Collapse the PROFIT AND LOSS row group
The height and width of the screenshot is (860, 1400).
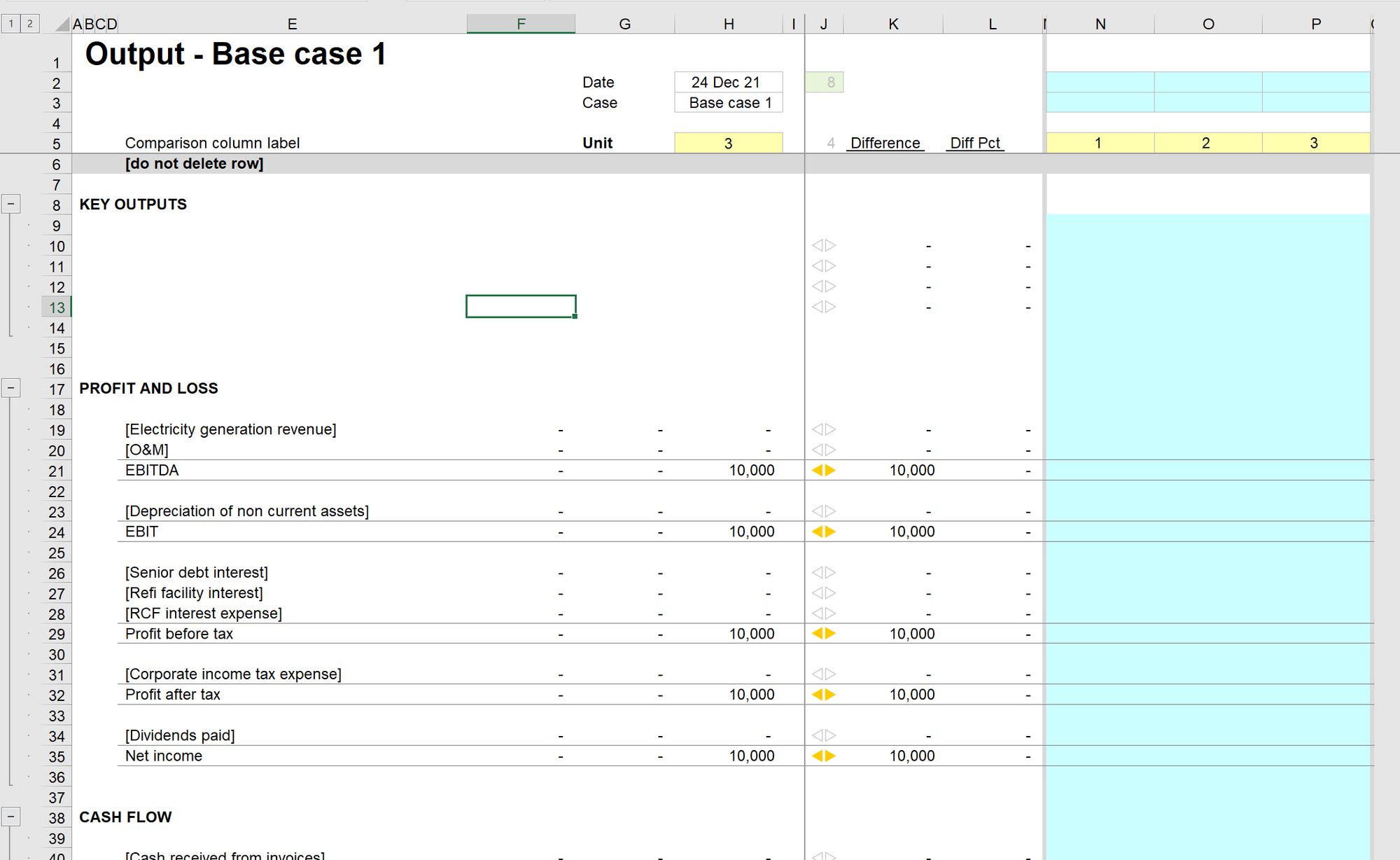pos(10,388)
